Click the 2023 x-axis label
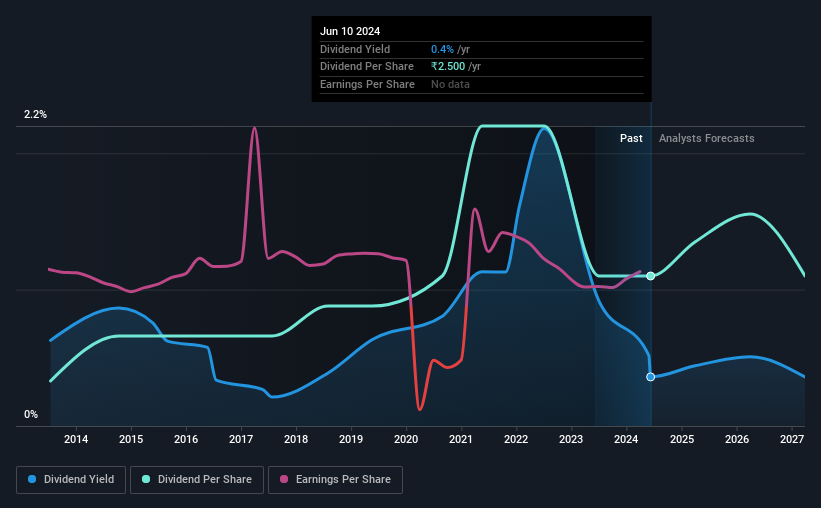The width and height of the screenshot is (821, 508). tap(571, 439)
